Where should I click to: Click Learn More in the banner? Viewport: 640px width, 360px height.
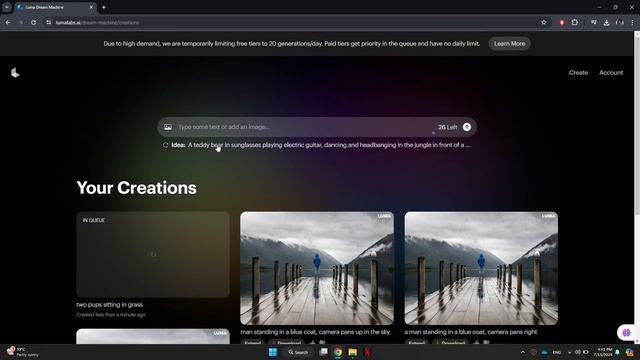coord(509,44)
